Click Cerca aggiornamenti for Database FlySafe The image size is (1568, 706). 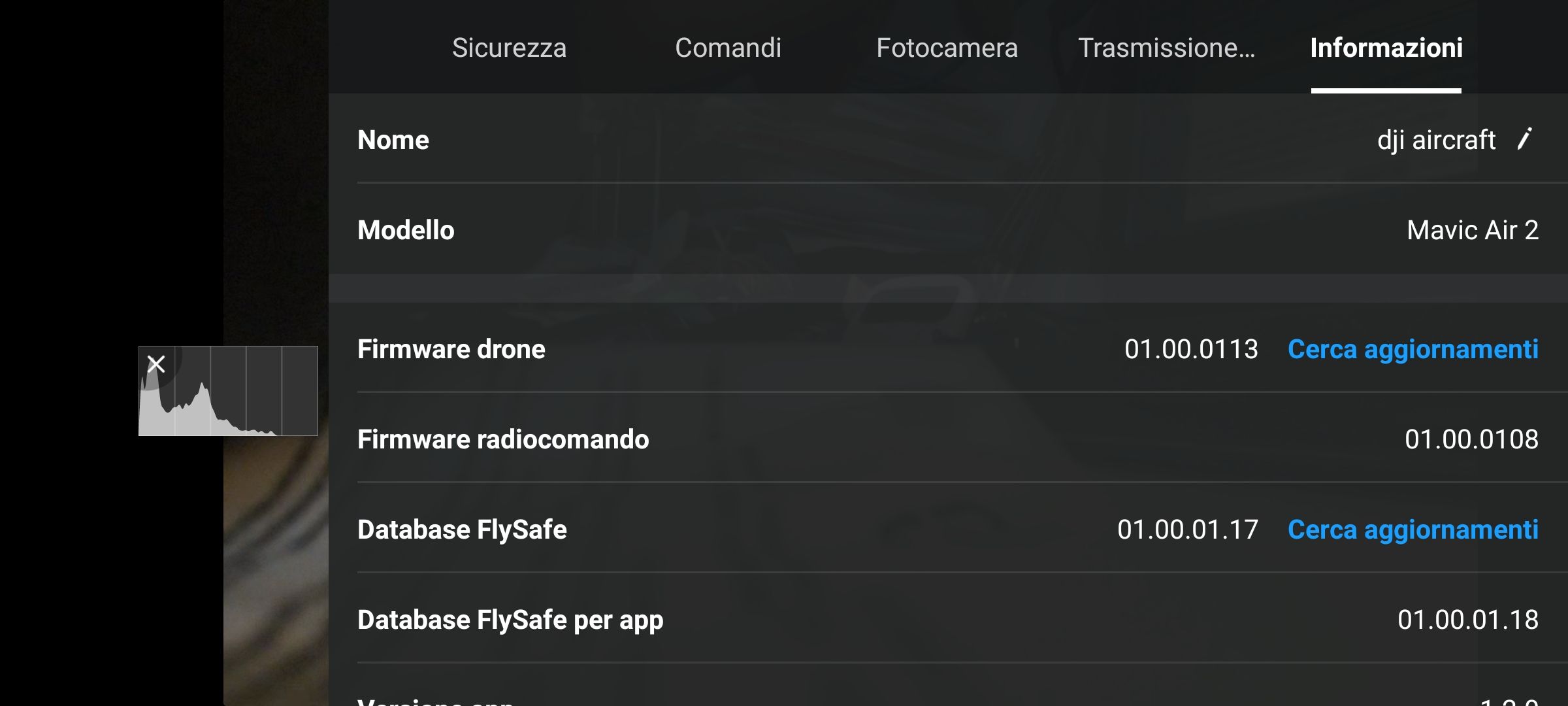point(1413,529)
